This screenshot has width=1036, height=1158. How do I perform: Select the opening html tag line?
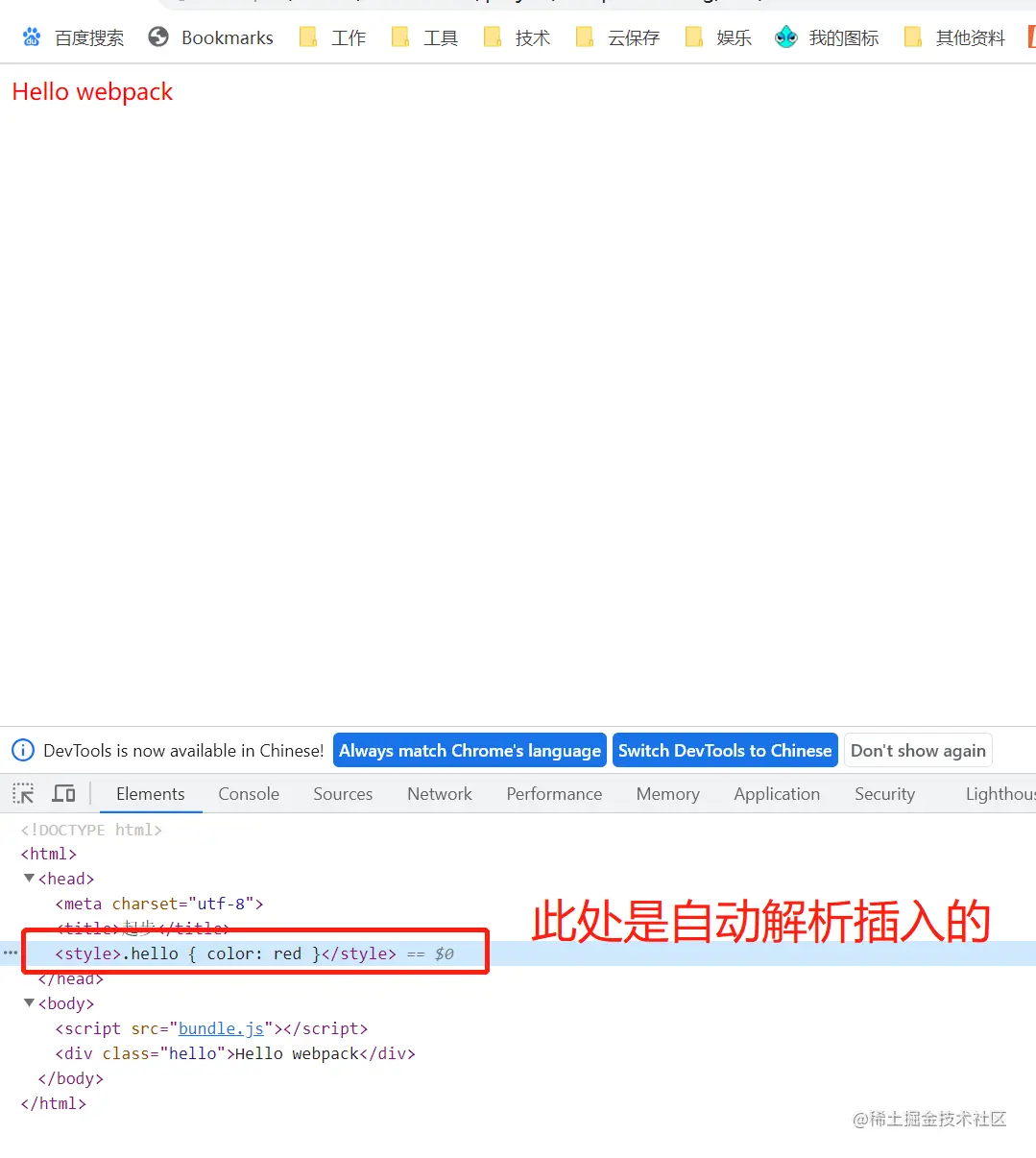point(49,854)
